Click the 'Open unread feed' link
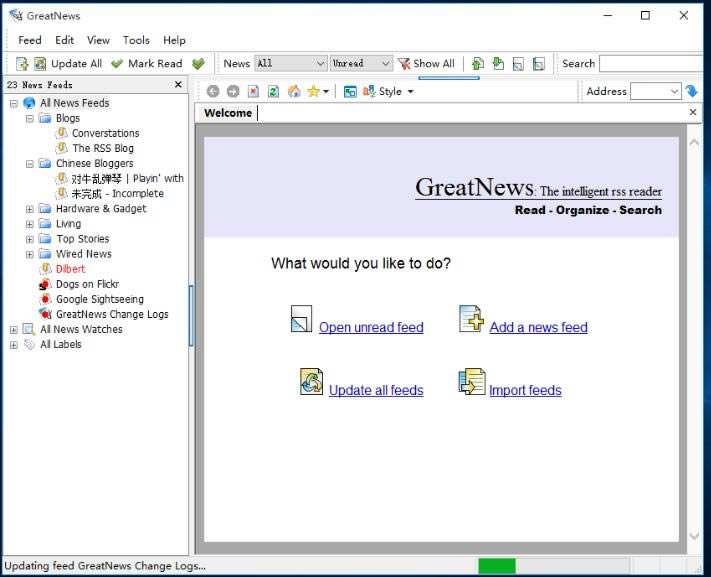711x577 pixels. coord(371,327)
